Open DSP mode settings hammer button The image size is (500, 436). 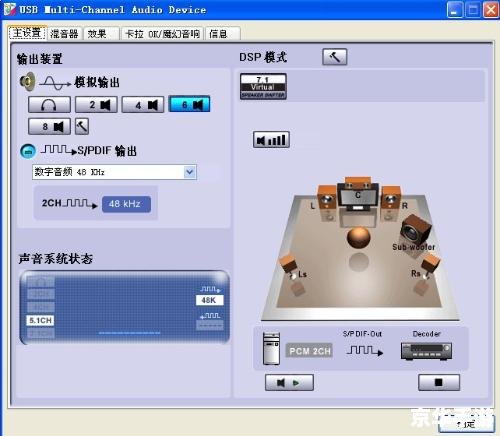(x=335, y=57)
